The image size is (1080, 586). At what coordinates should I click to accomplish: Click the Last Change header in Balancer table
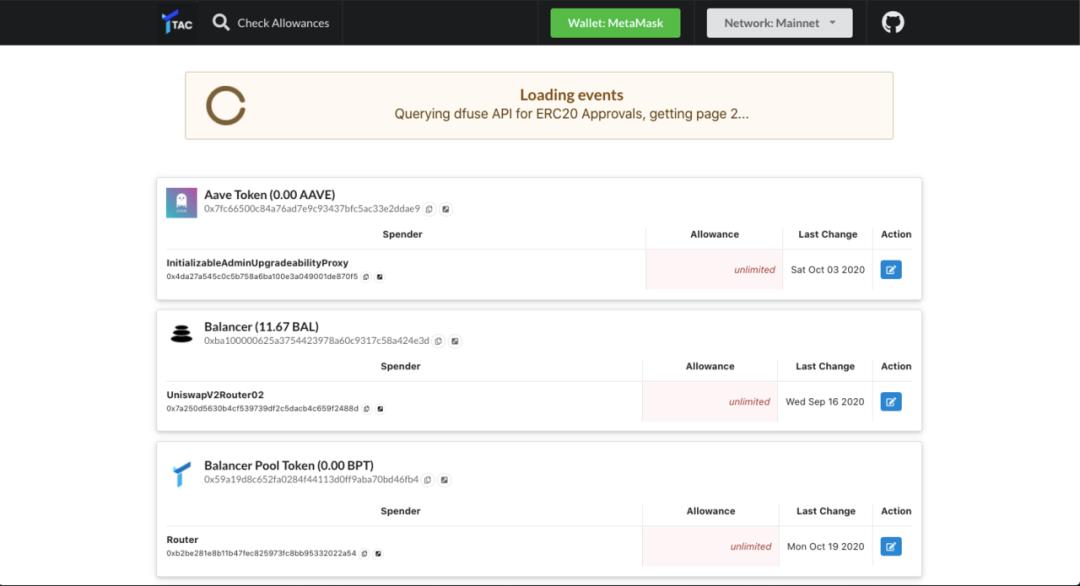825,366
